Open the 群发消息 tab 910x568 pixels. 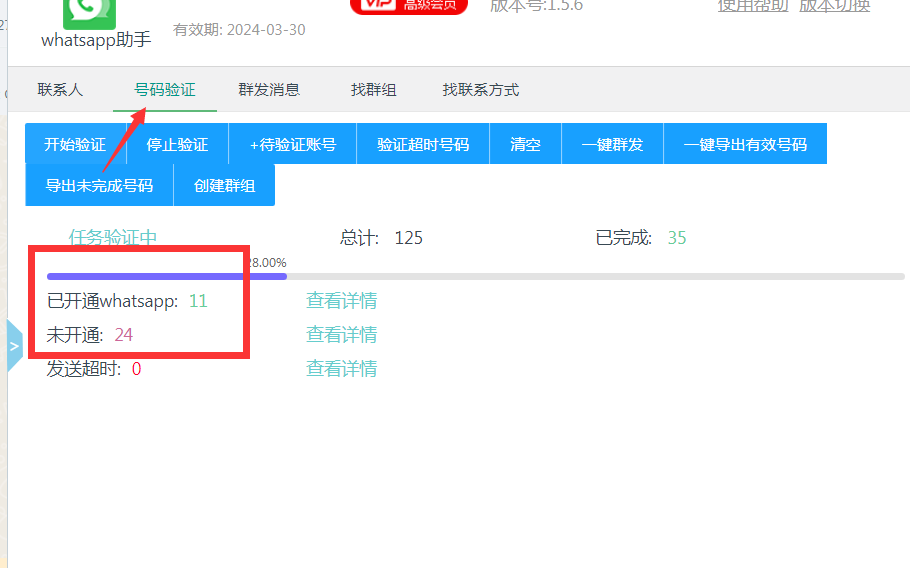(269, 90)
